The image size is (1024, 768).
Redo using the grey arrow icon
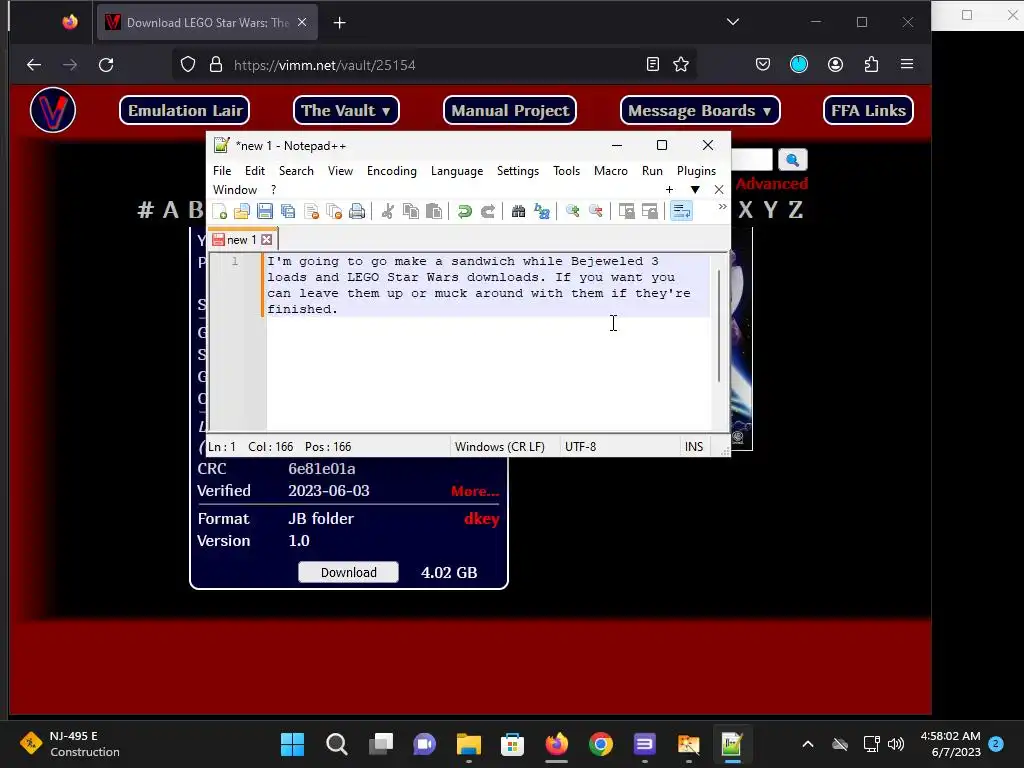click(x=487, y=212)
